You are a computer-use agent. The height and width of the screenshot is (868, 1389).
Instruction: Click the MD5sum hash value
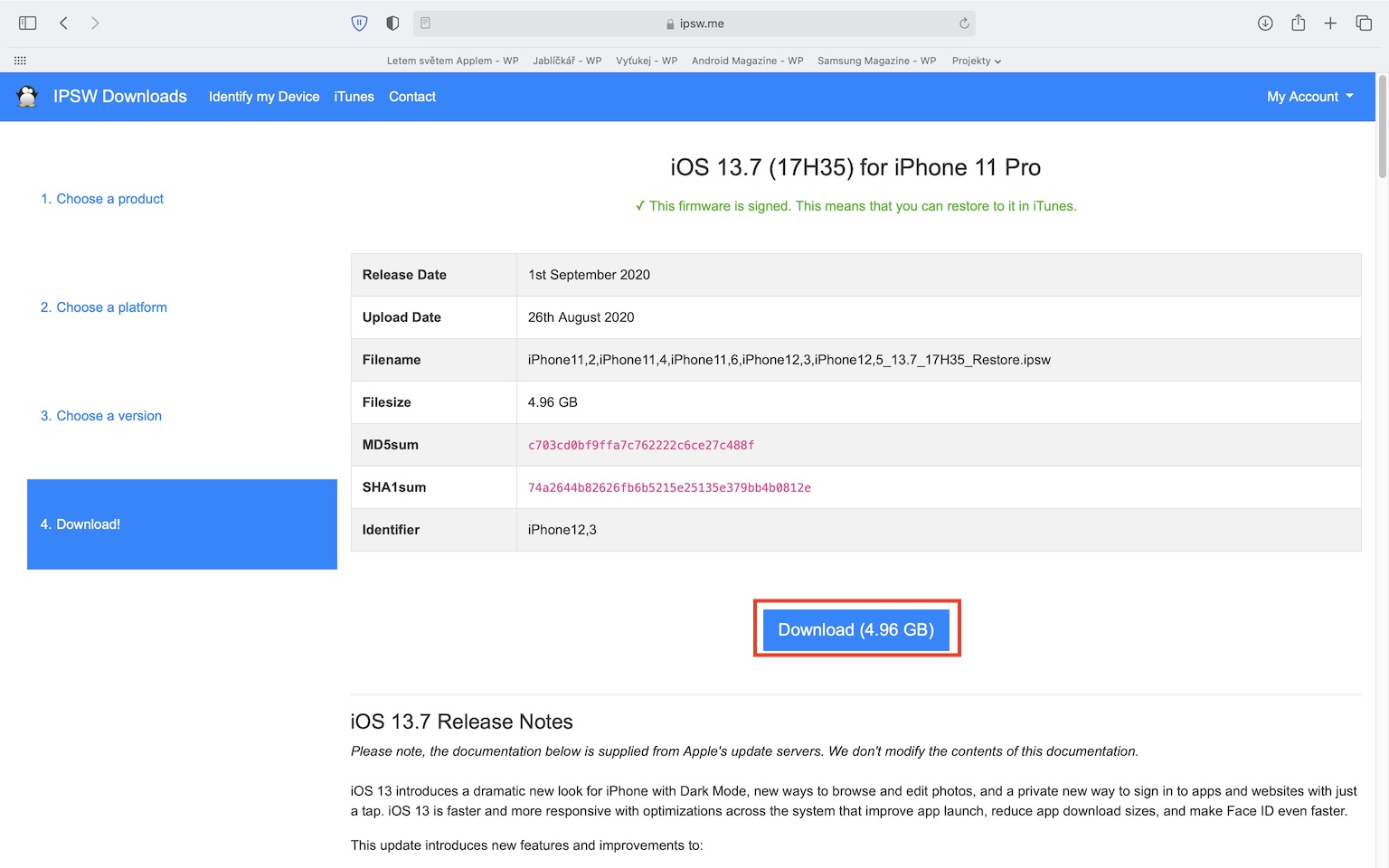tap(641, 445)
